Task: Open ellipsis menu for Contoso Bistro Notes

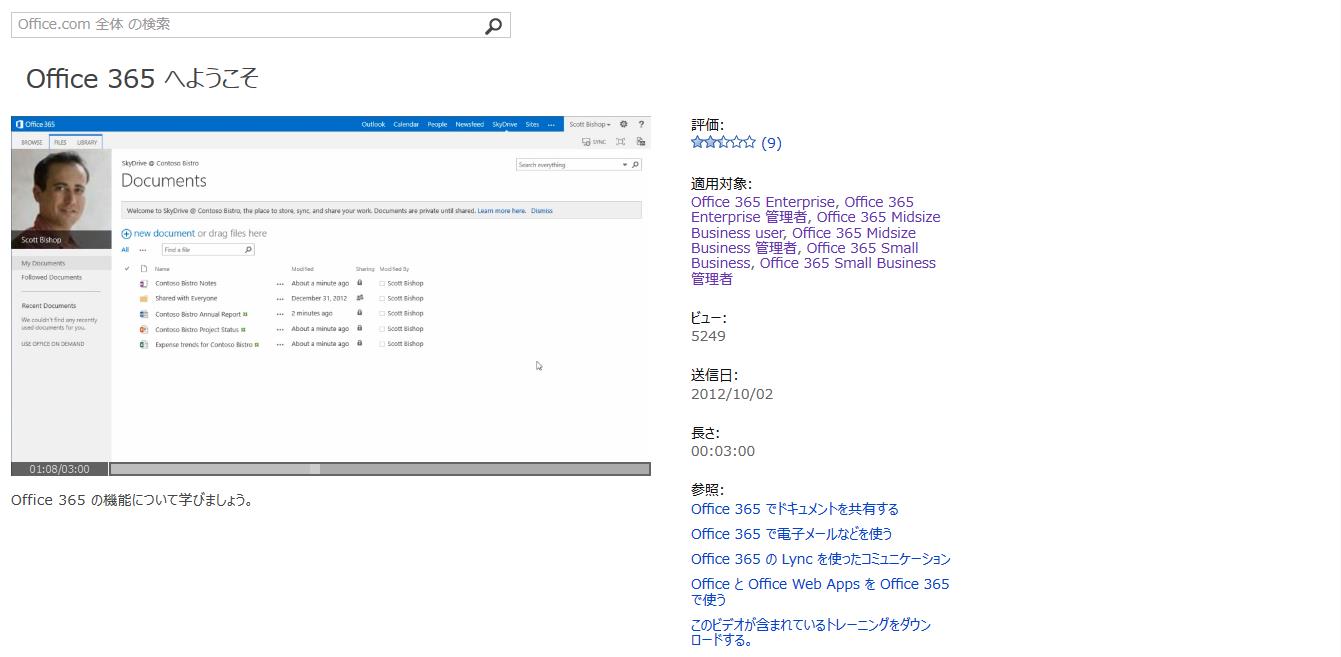Action: click(x=280, y=284)
